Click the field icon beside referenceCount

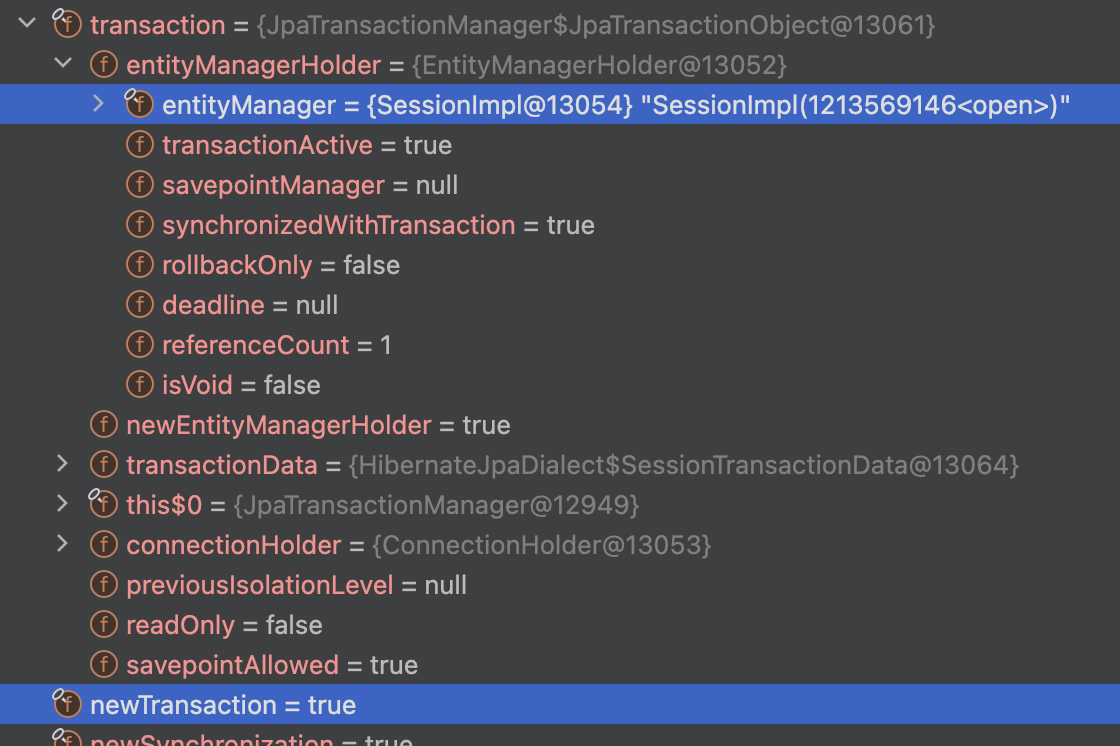click(139, 345)
